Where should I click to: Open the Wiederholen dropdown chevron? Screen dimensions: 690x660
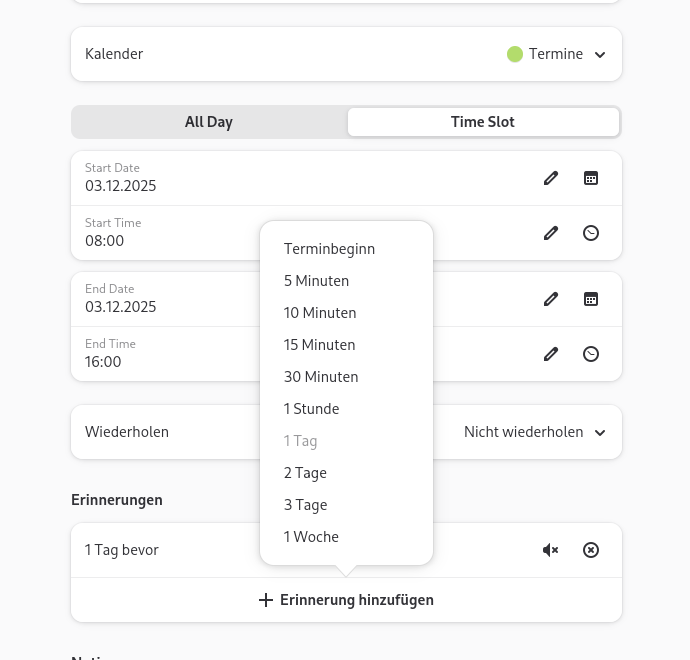600,433
